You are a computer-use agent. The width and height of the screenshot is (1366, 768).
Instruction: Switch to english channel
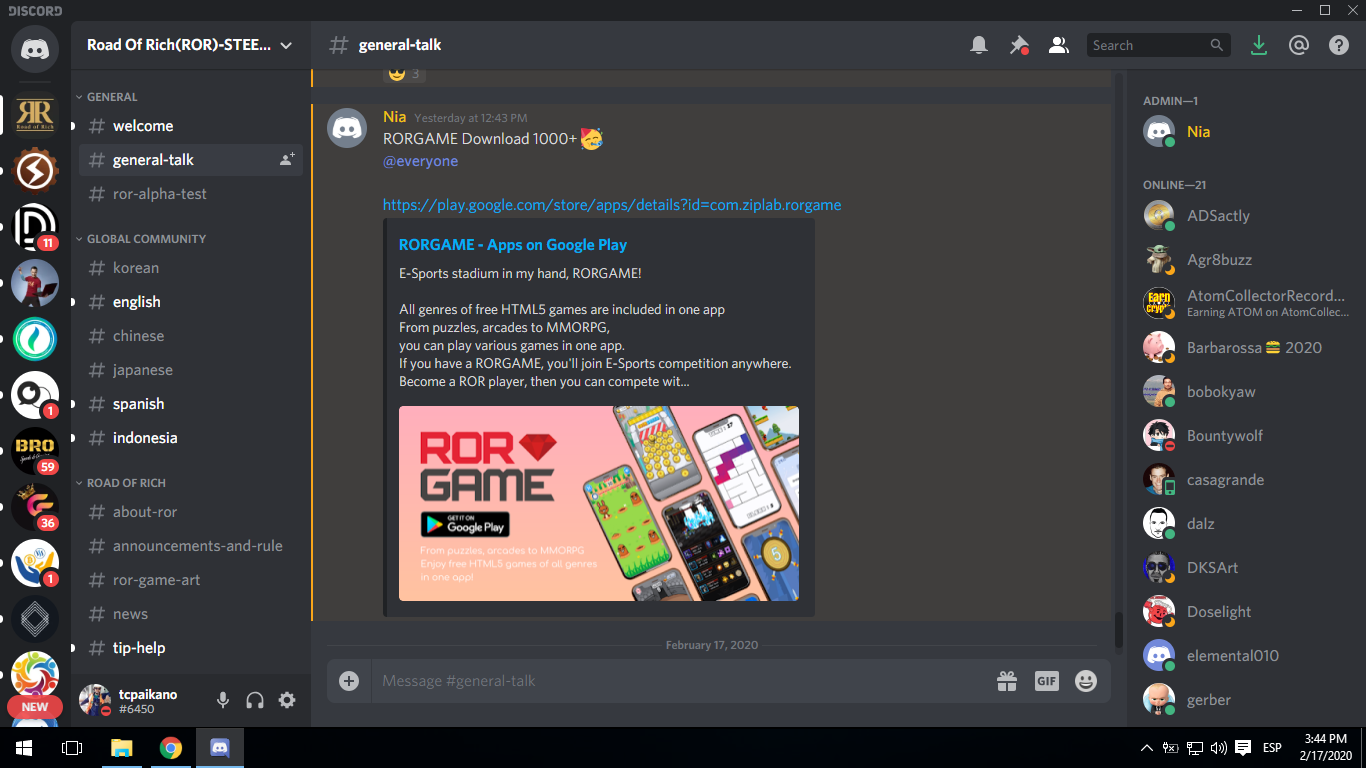pos(191,302)
